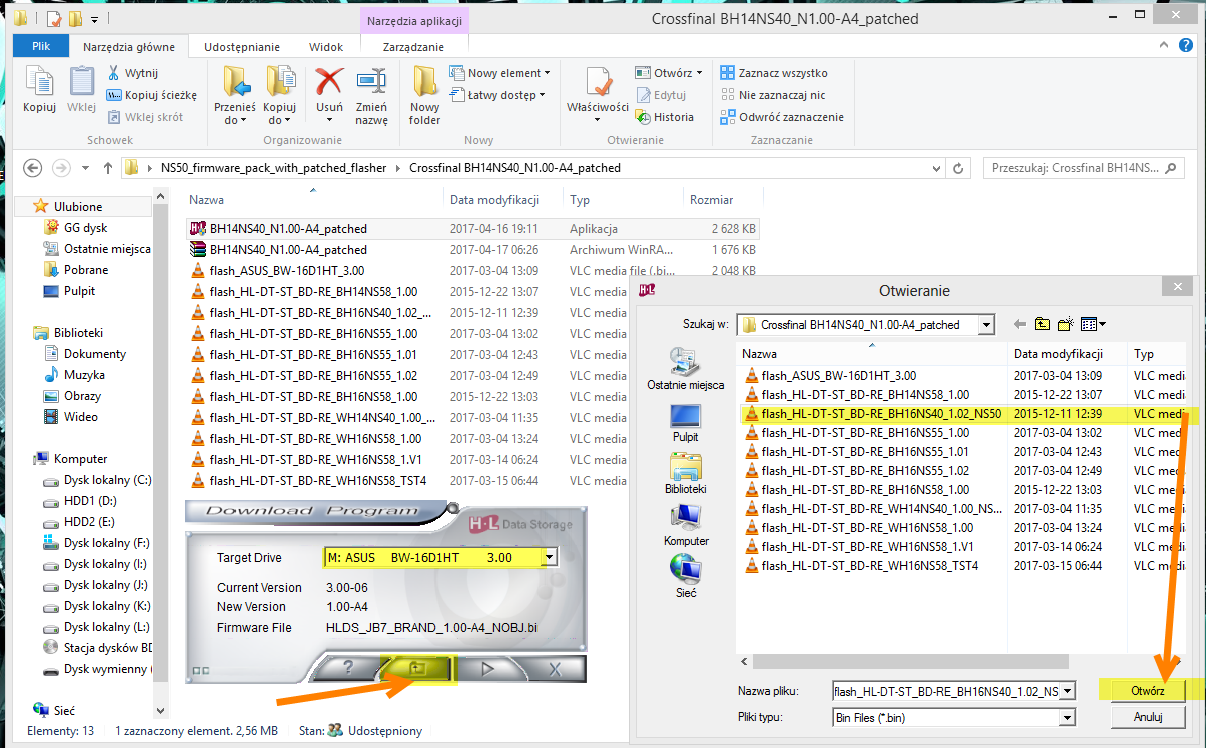1206x748 pixels.
Task: Open the Otwórz dropdown in the ribbon
Action: coord(669,73)
